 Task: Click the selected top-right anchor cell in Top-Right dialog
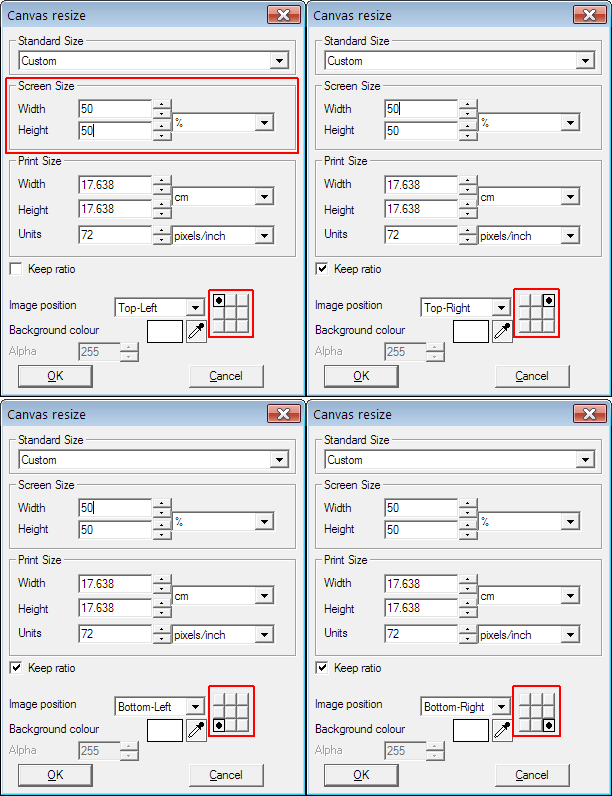point(549,301)
